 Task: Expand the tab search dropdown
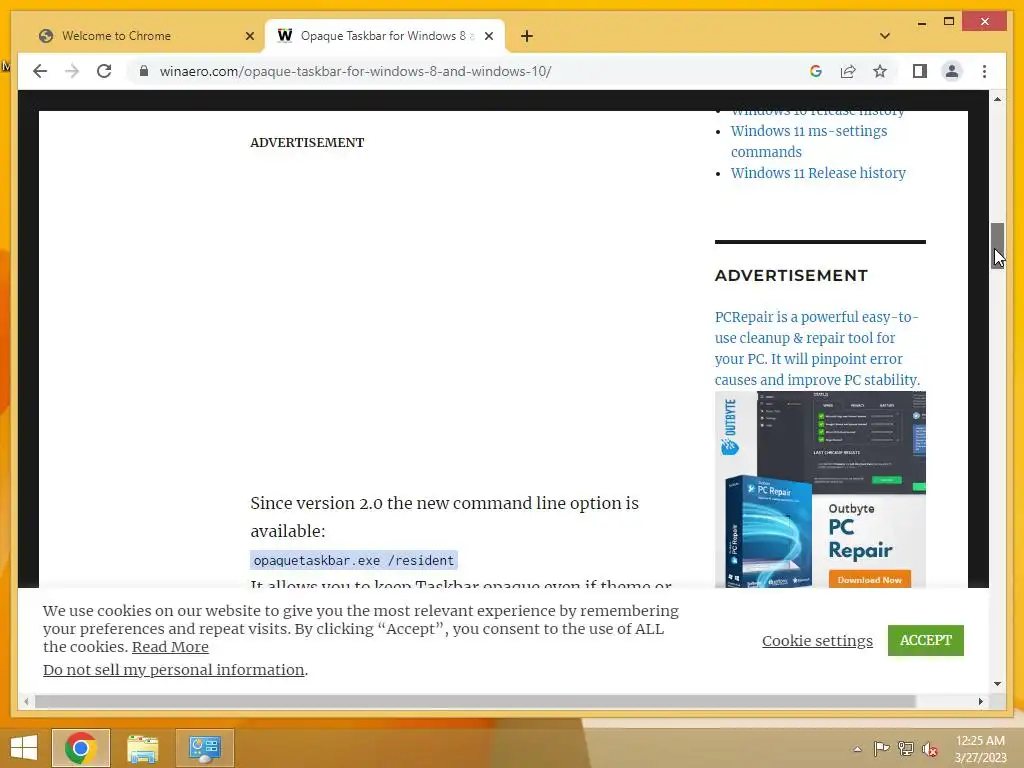[x=885, y=36]
